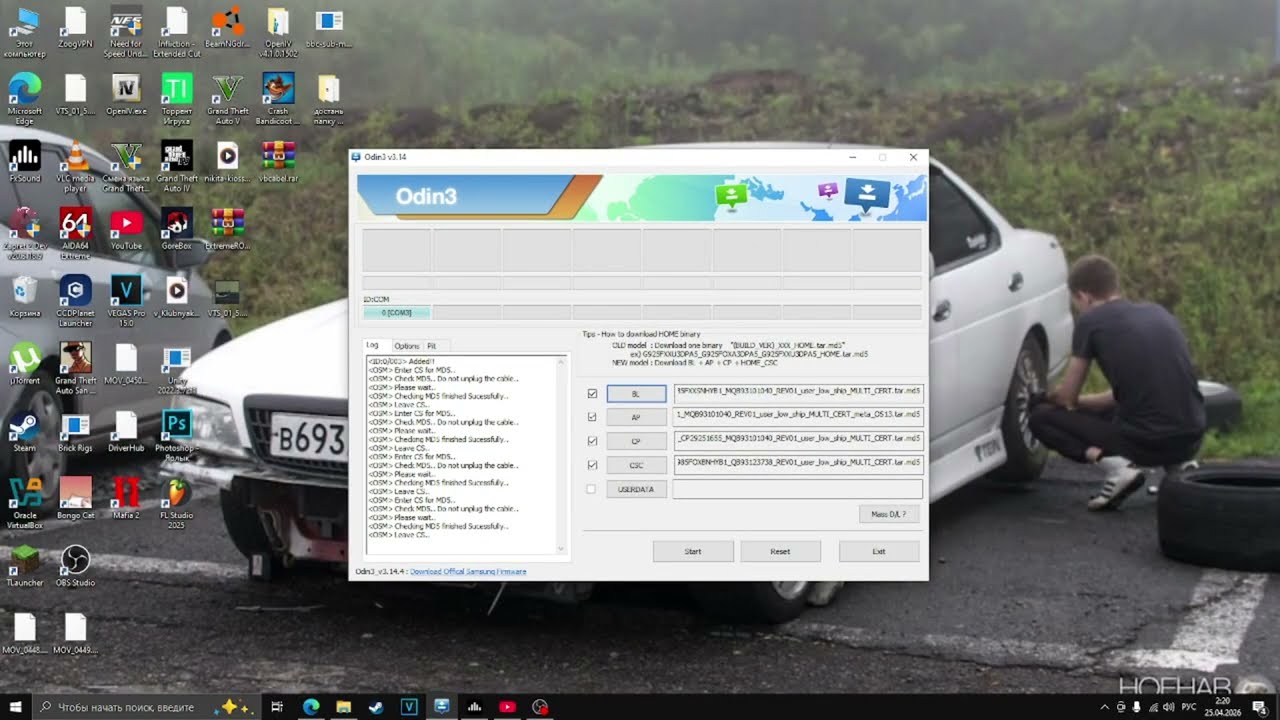Uncheck the BL checkbox in Odin3
Viewport: 1280px width, 720px height.
592,394
